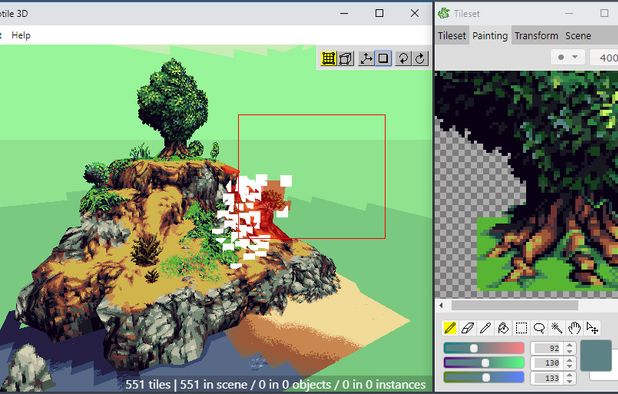This screenshot has height=394, width=618.
Task: Click the redo arrow in viewport toolbar
Action: click(x=420, y=58)
